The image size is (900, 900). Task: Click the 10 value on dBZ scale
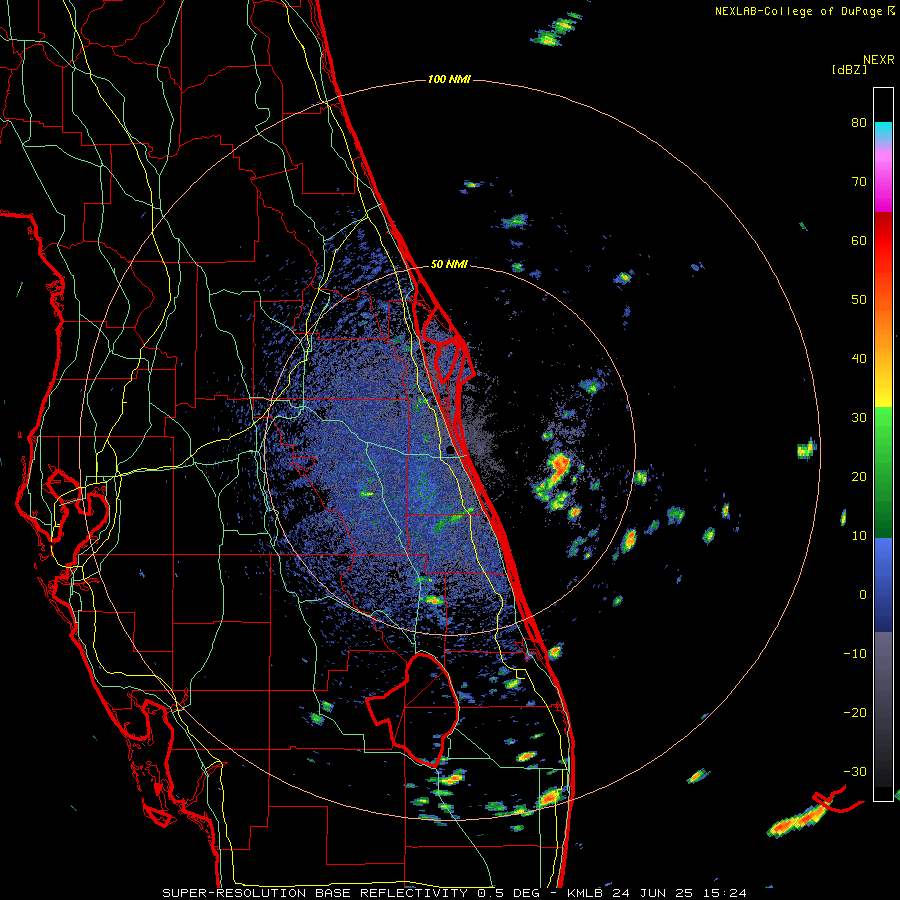click(x=859, y=536)
